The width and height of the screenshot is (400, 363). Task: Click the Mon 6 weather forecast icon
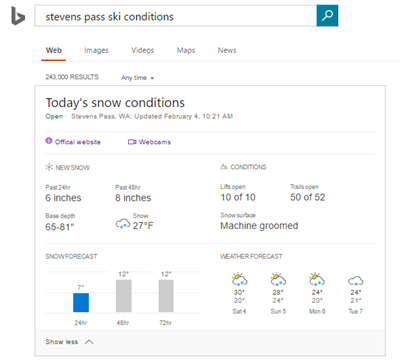pos(317,279)
